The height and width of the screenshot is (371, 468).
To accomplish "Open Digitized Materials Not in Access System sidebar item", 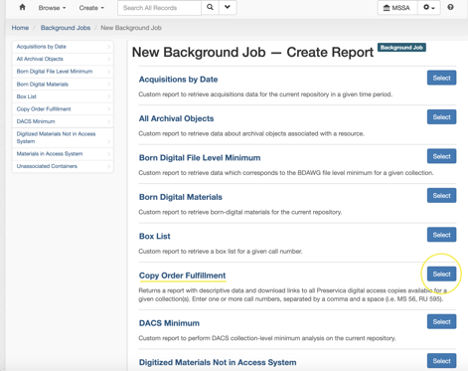I will point(63,137).
